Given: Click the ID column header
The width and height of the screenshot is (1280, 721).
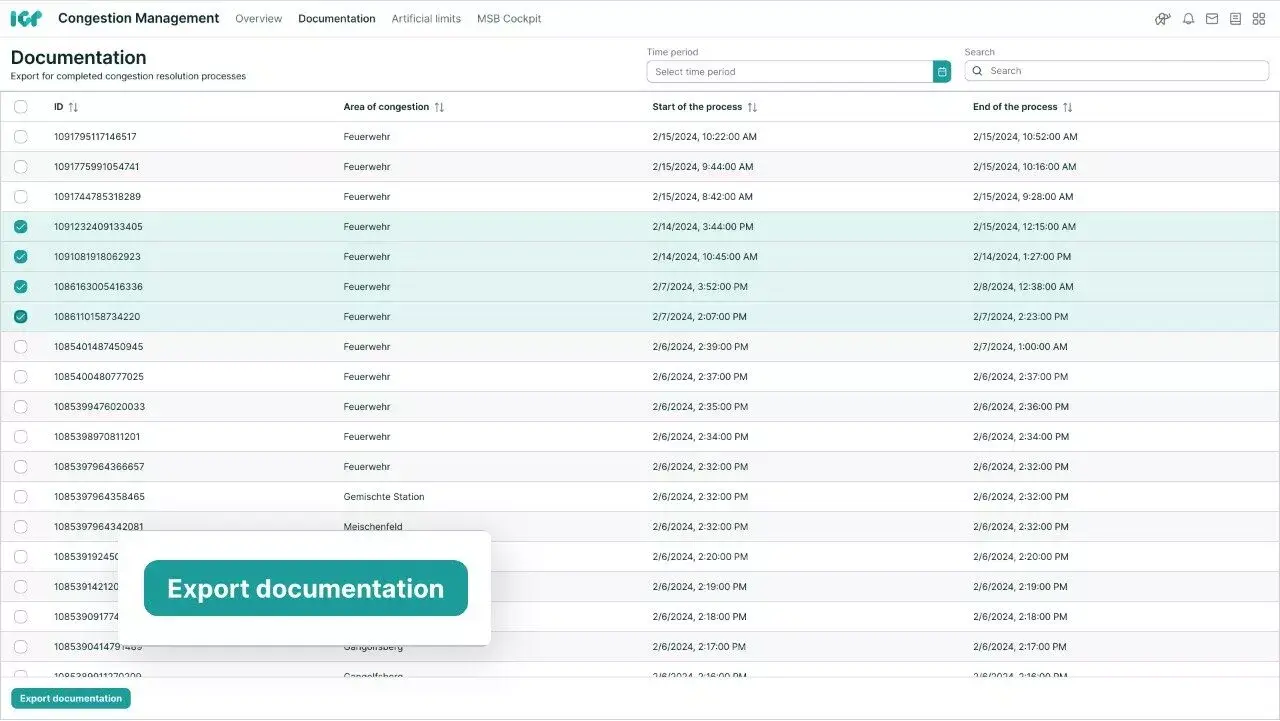Looking at the screenshot, I should [58, 107].
